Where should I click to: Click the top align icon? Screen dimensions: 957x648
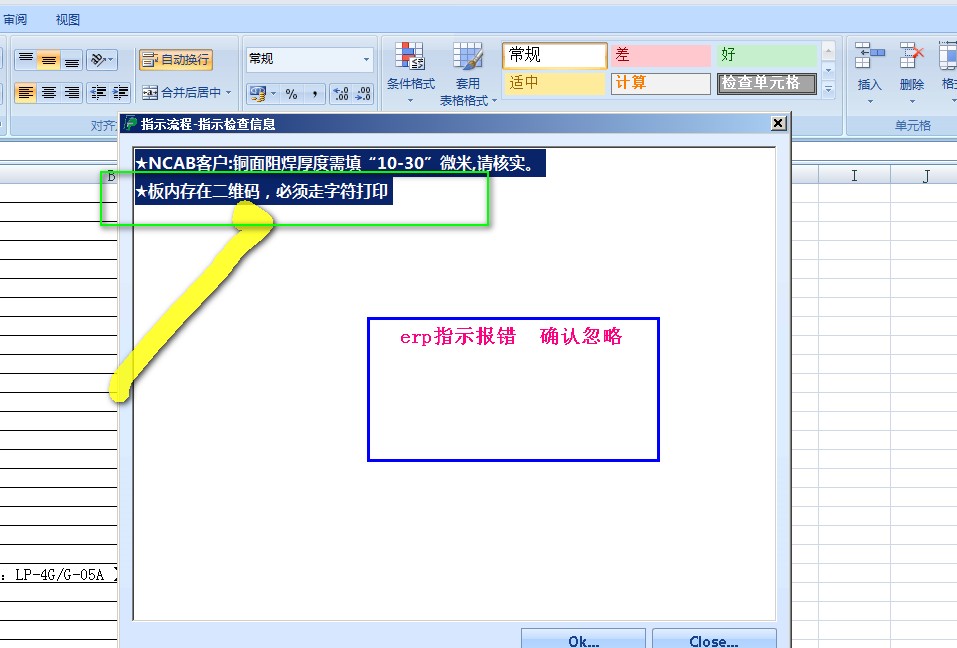26,60
